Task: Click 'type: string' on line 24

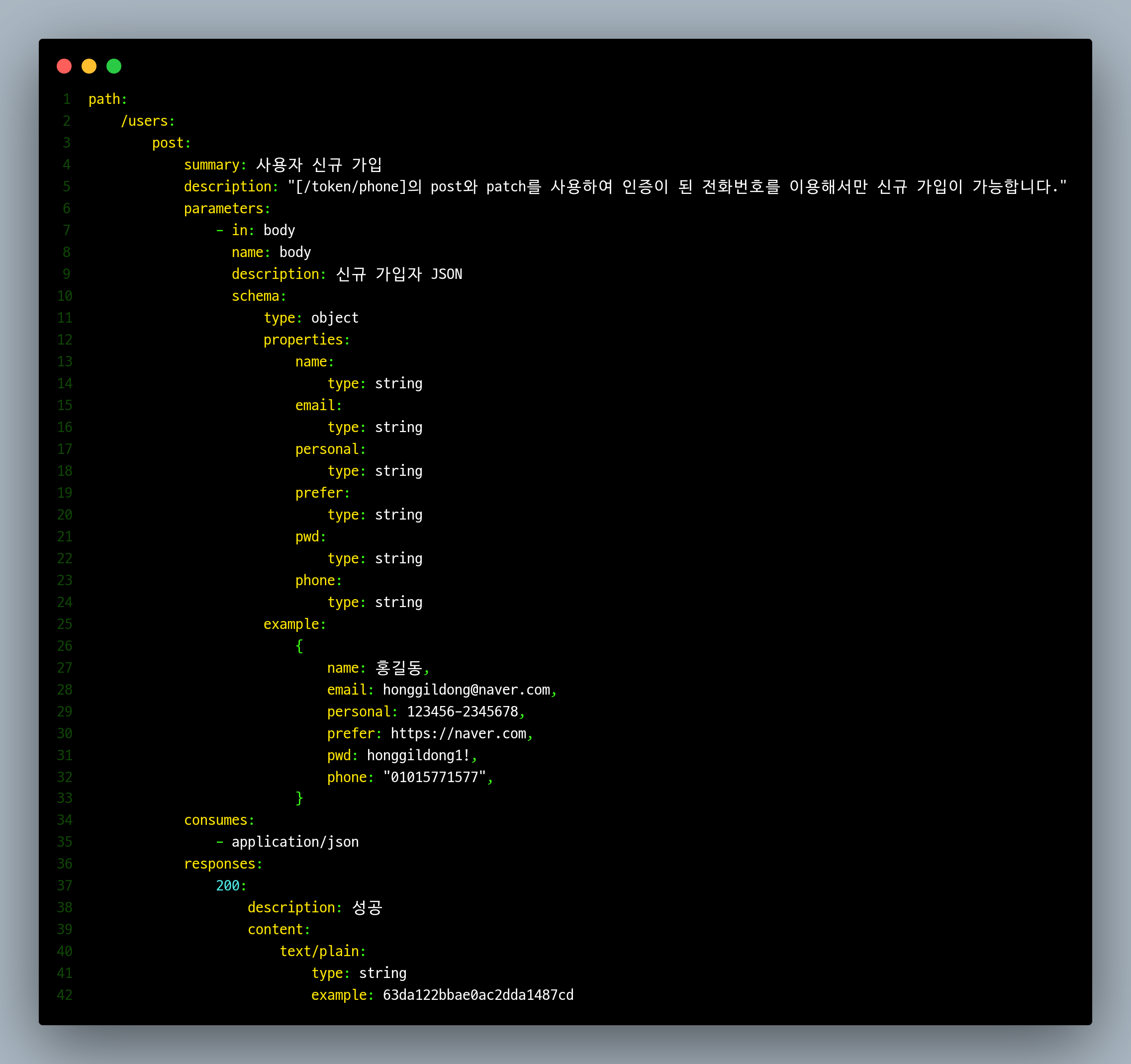Action: (375, 602)
